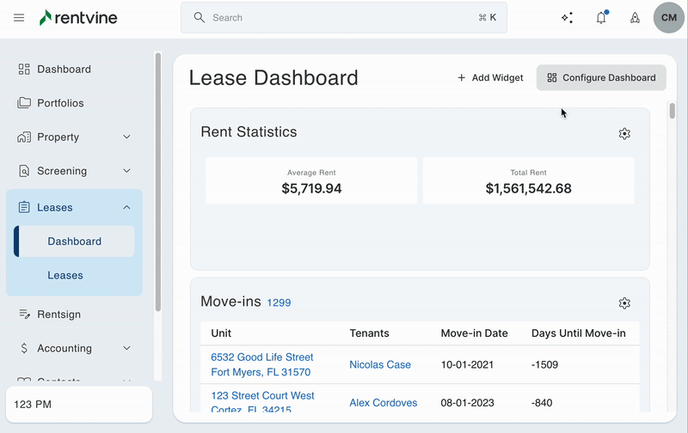Viewport: 688px width, 433px height.
Task: Click the CM user avatar
Action: click(669, 18)
